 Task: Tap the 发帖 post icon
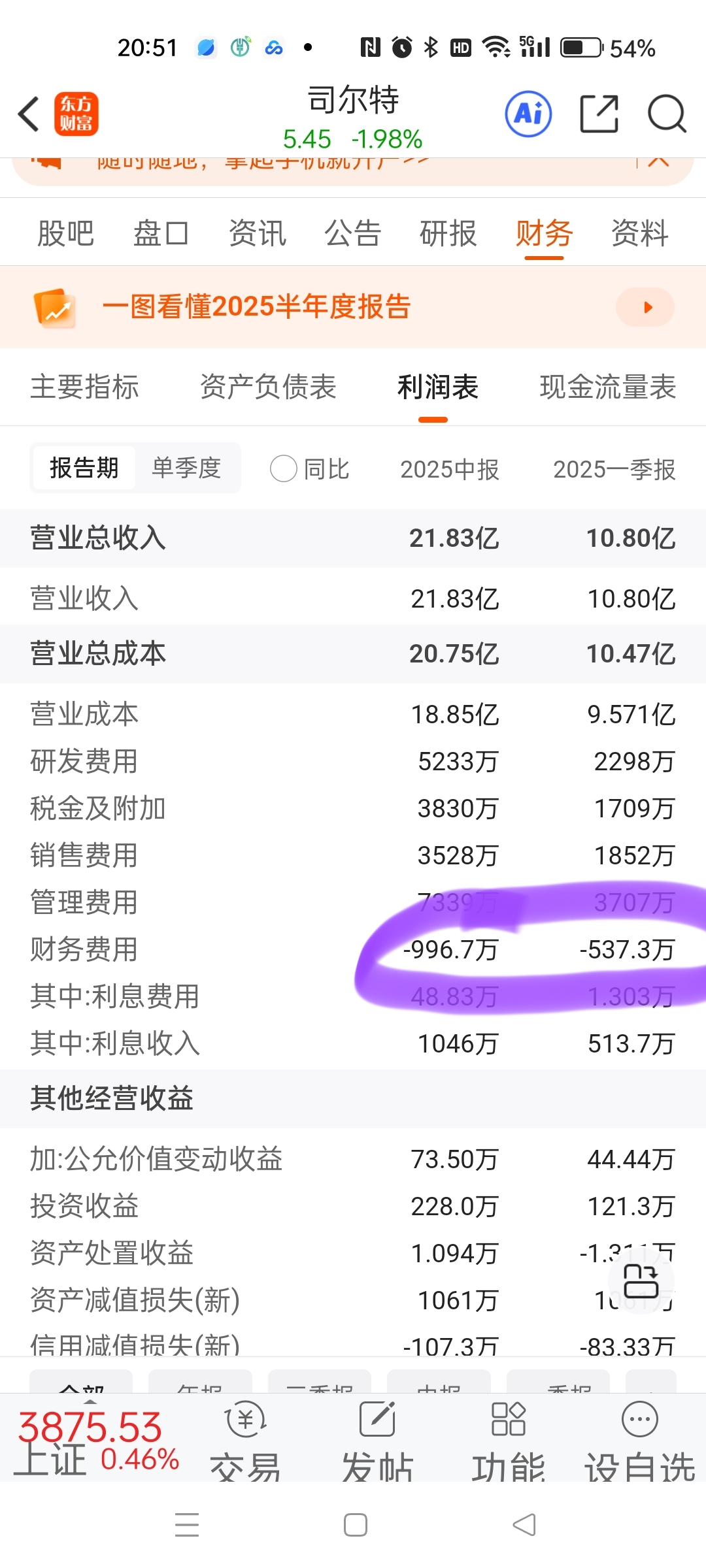pyautogui.click(x=377, y=1419)
